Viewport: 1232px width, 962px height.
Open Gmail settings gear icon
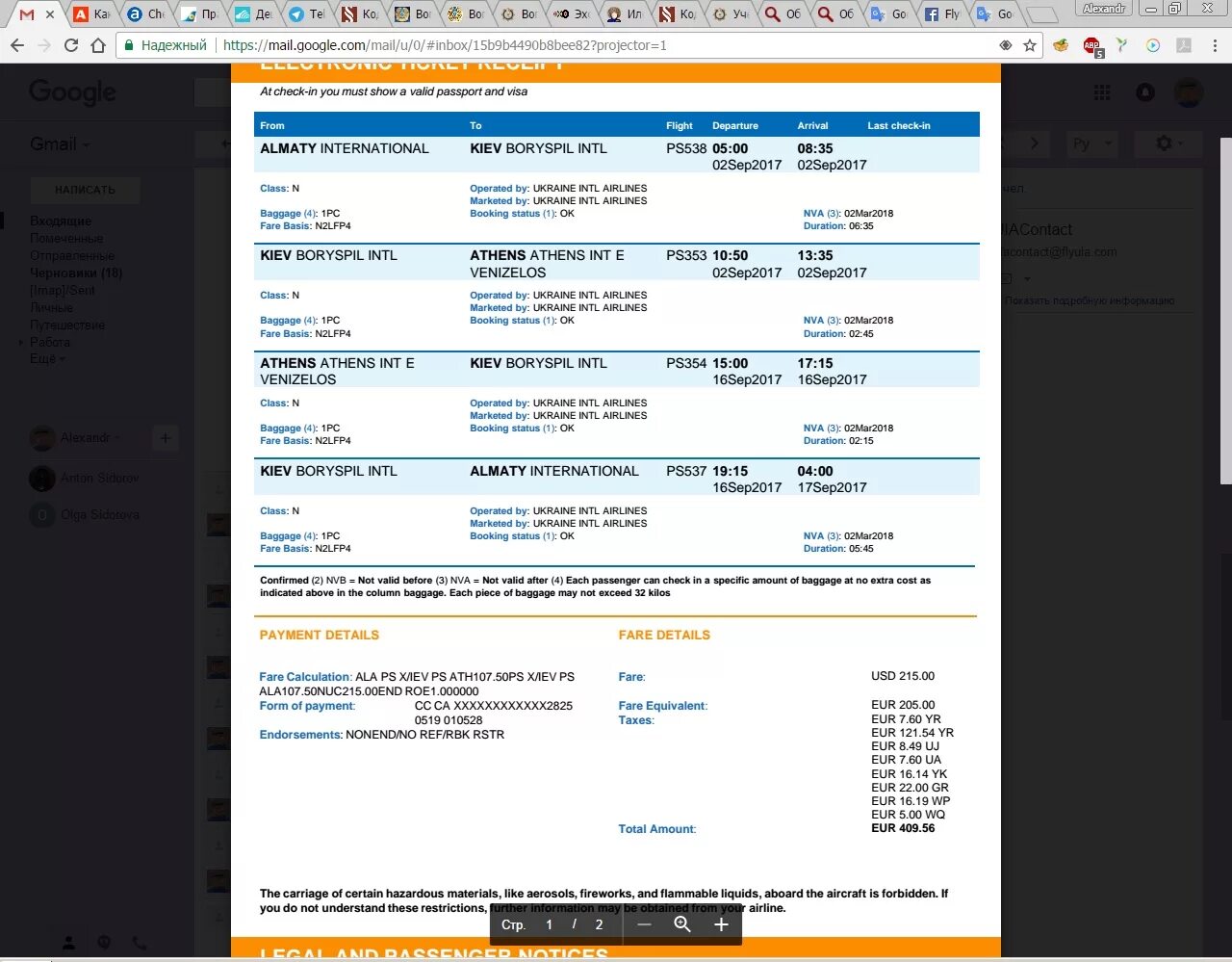click(x=1165, y=143)
